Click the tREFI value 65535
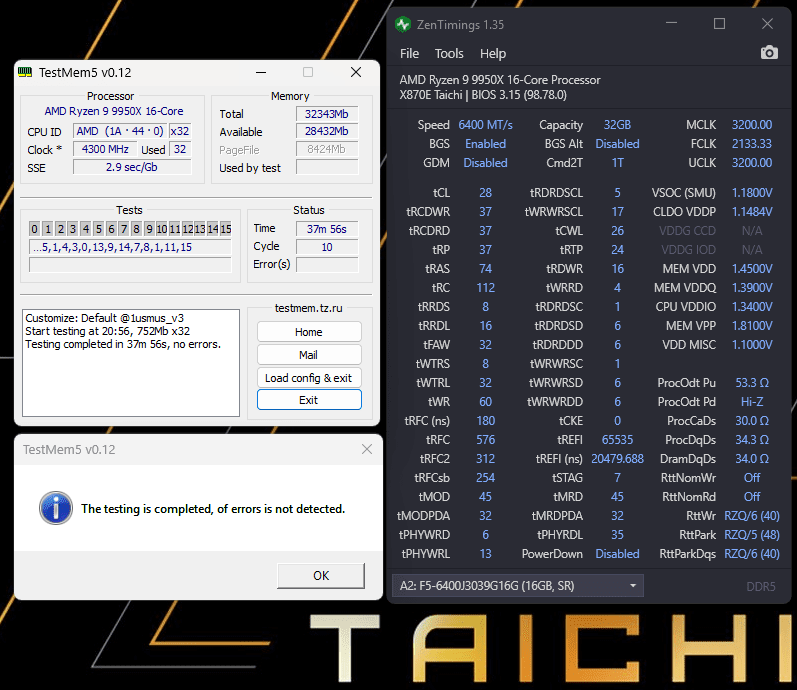 [617, 440]
